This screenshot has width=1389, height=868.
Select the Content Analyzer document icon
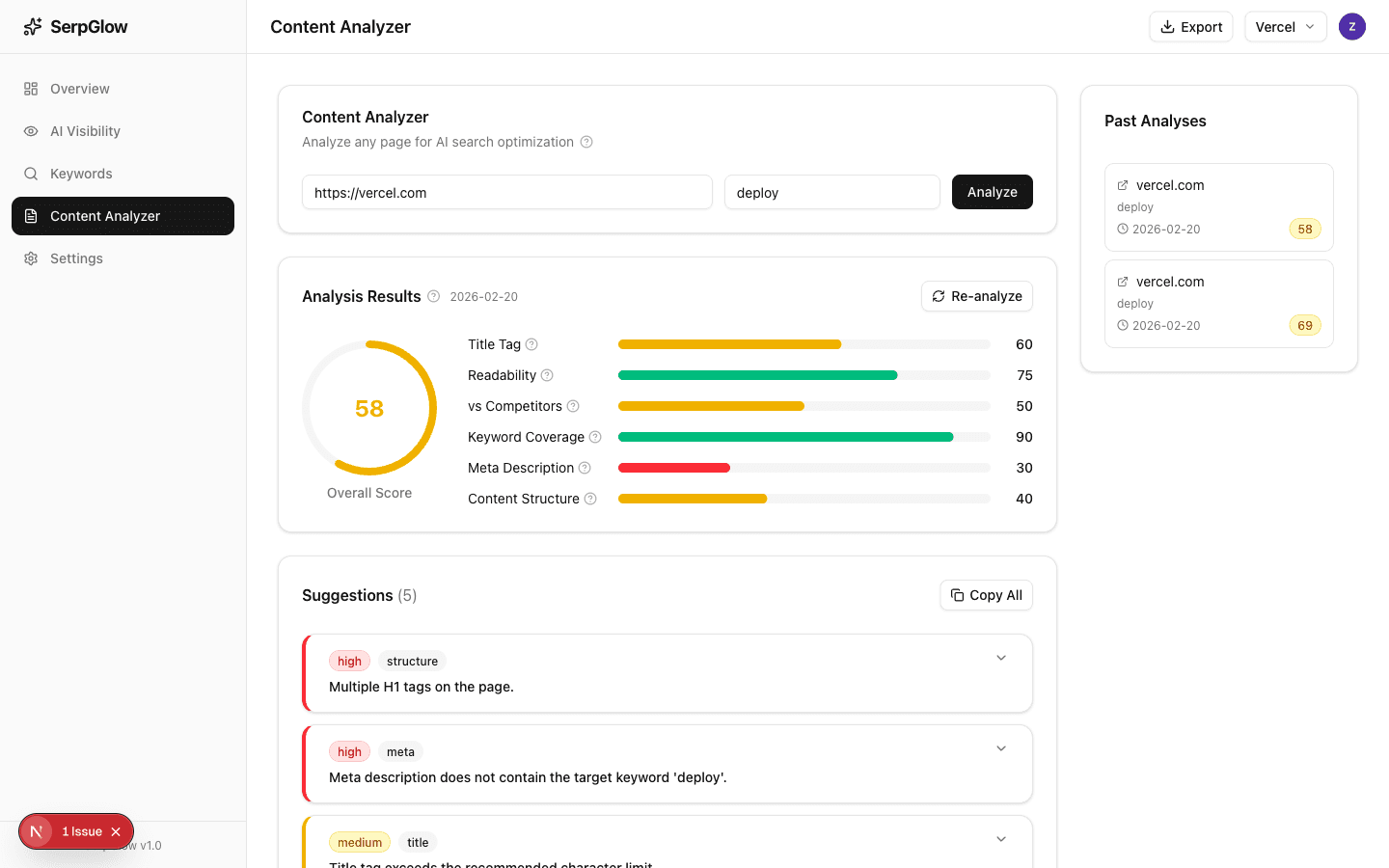click(x=30, y=216)
